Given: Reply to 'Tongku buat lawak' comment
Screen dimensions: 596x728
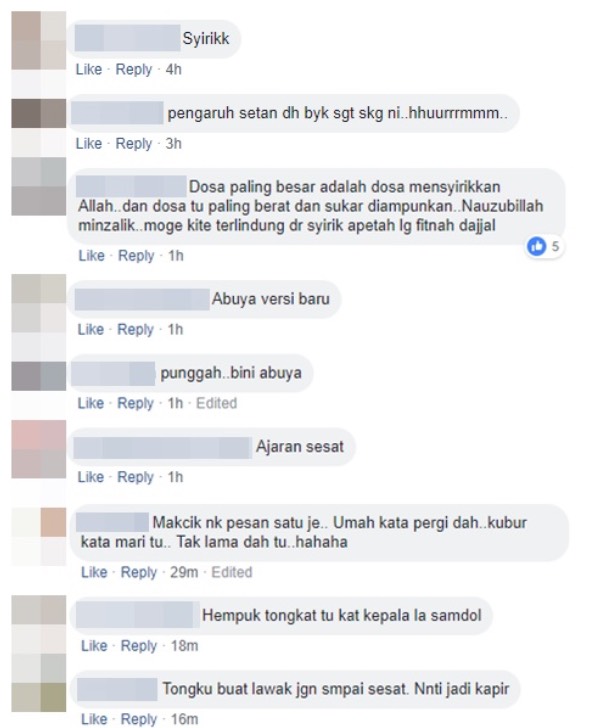Looking at the screenshot, I should tap(139, 719).
